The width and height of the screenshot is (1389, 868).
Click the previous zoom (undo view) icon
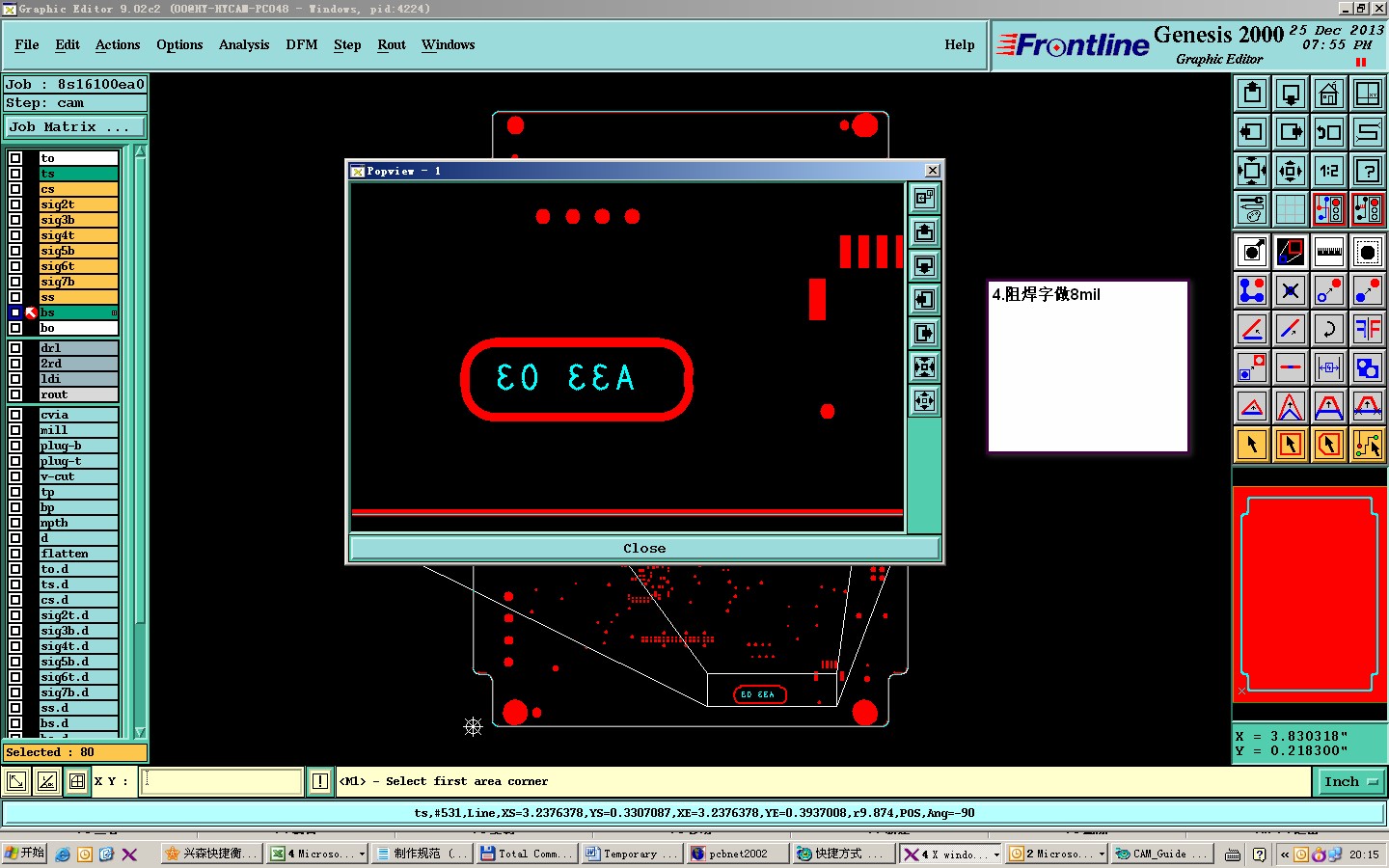click(1329, 132)
